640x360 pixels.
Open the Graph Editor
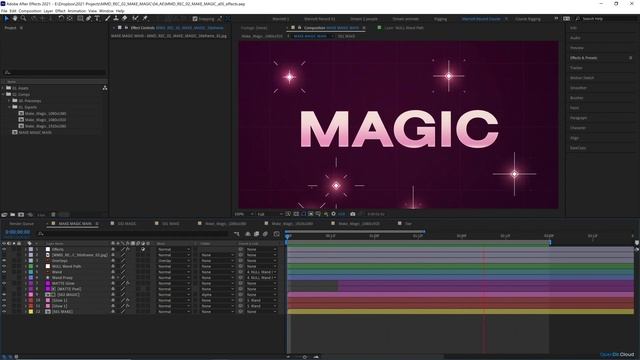pos(277,234)
